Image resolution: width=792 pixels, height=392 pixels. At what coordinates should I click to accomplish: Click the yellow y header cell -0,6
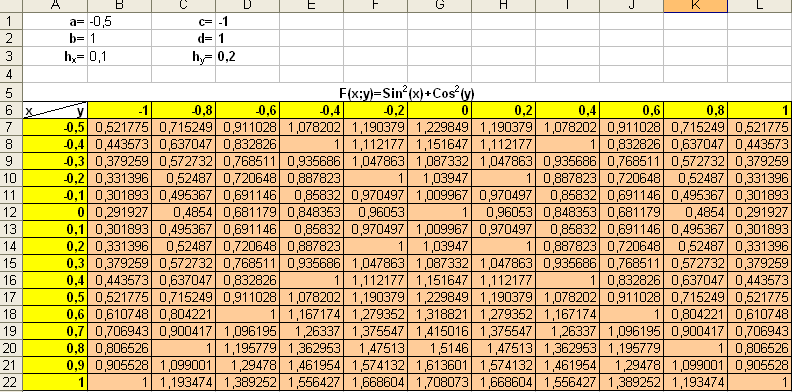coord(248,110)
